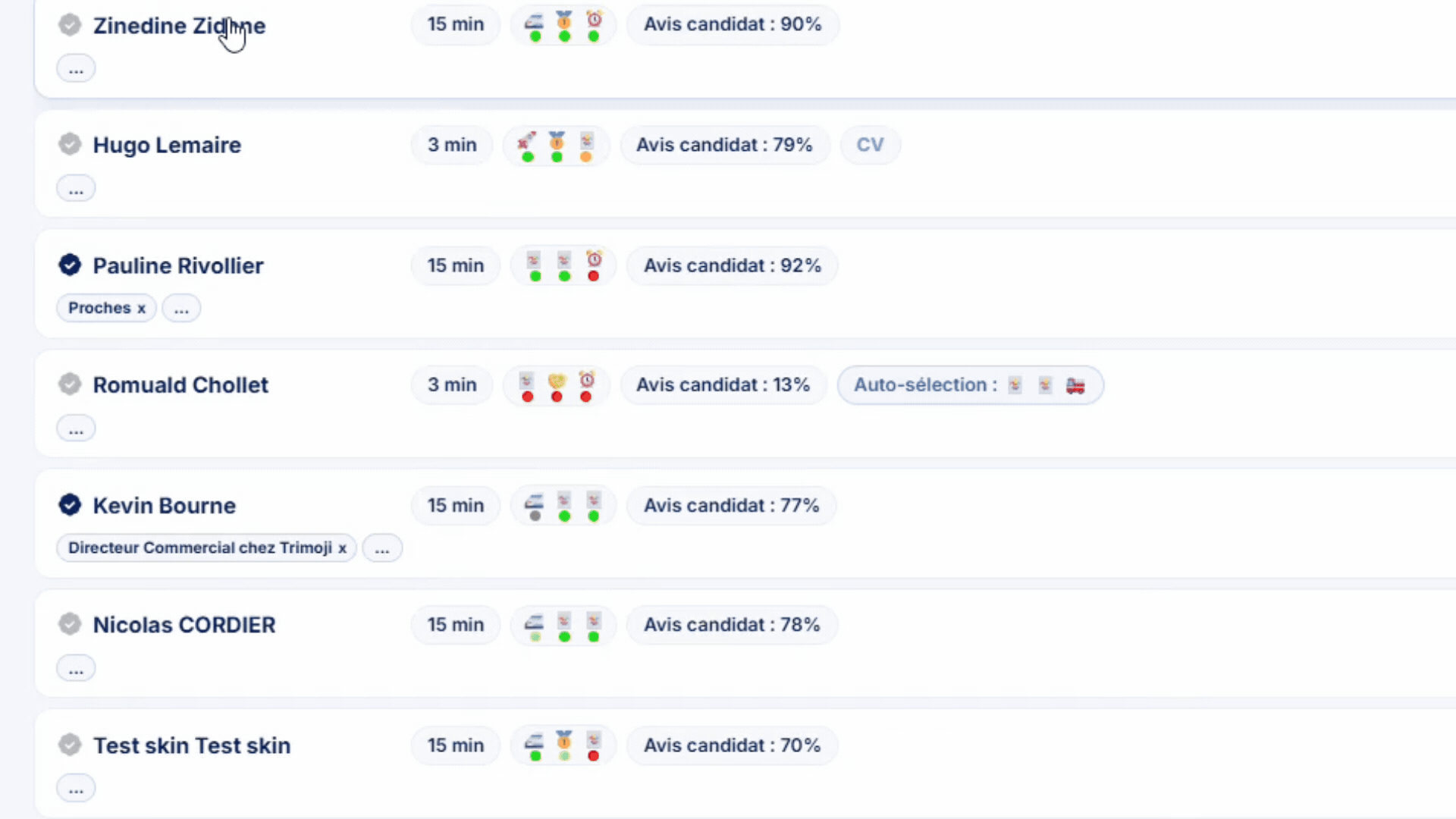Click the heart icon in Romuald Chollet's row
1456x819 pixels.
coord(557,380)
